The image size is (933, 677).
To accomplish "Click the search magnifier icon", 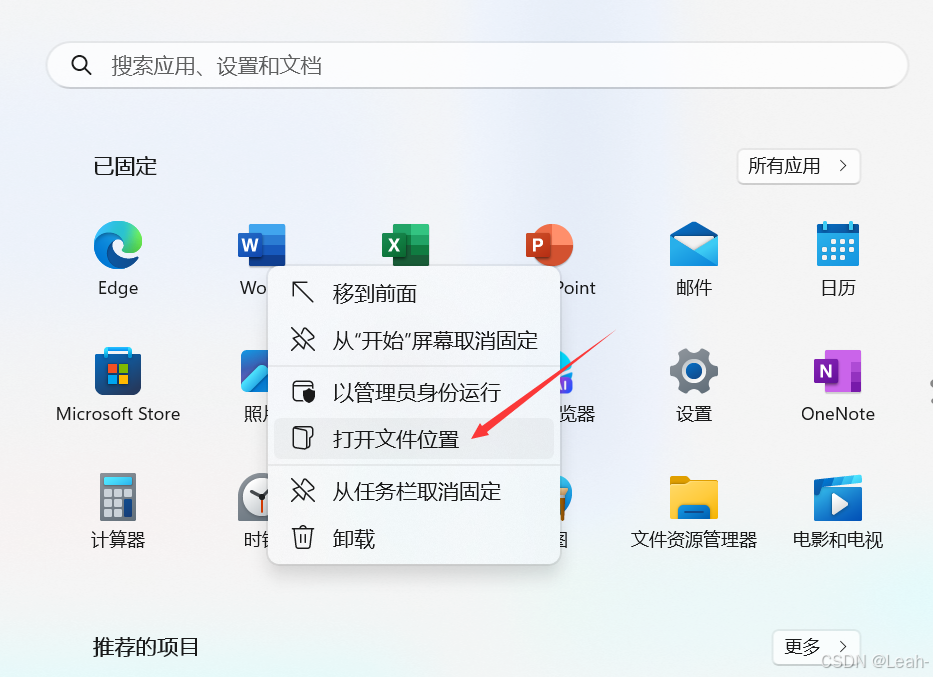I will tap(81, 65).
